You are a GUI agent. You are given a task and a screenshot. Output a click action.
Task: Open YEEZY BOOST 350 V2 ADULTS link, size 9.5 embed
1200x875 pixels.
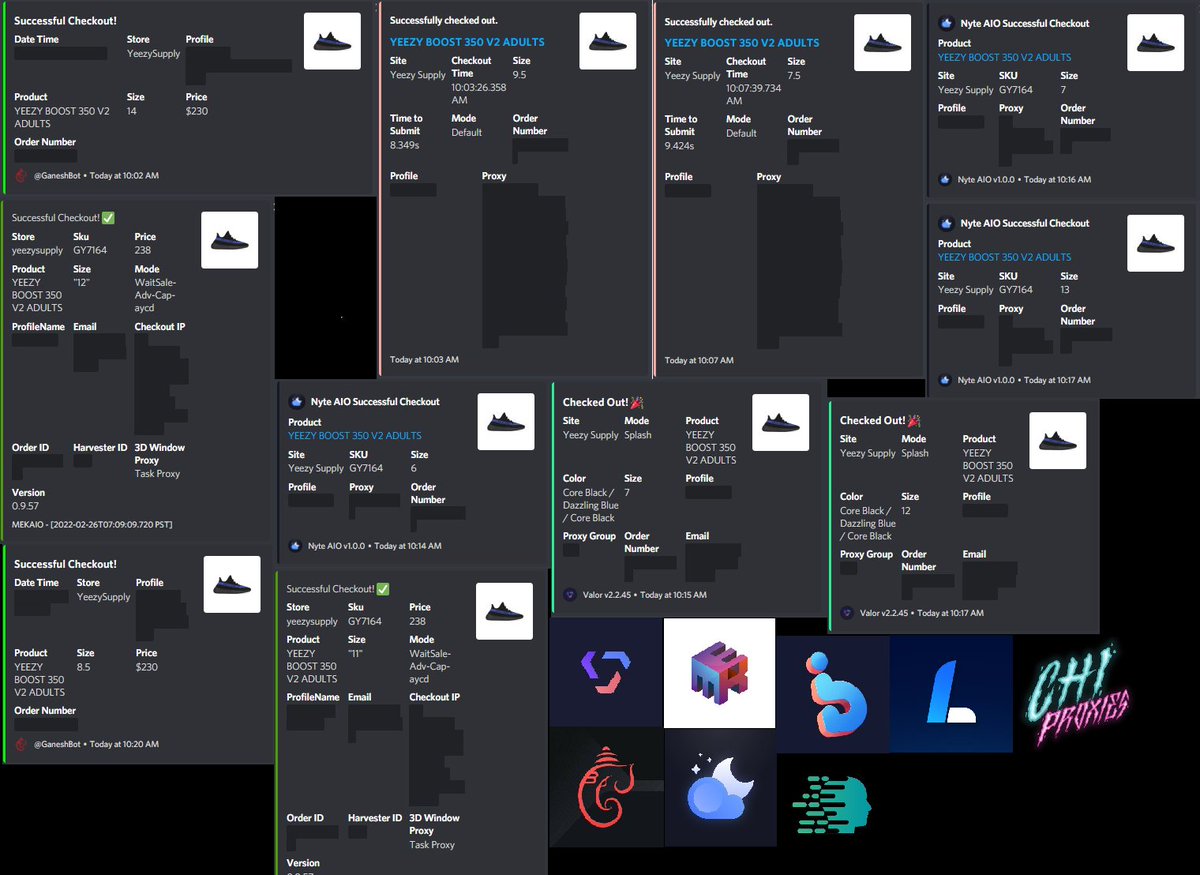click(x=467, y=42)
